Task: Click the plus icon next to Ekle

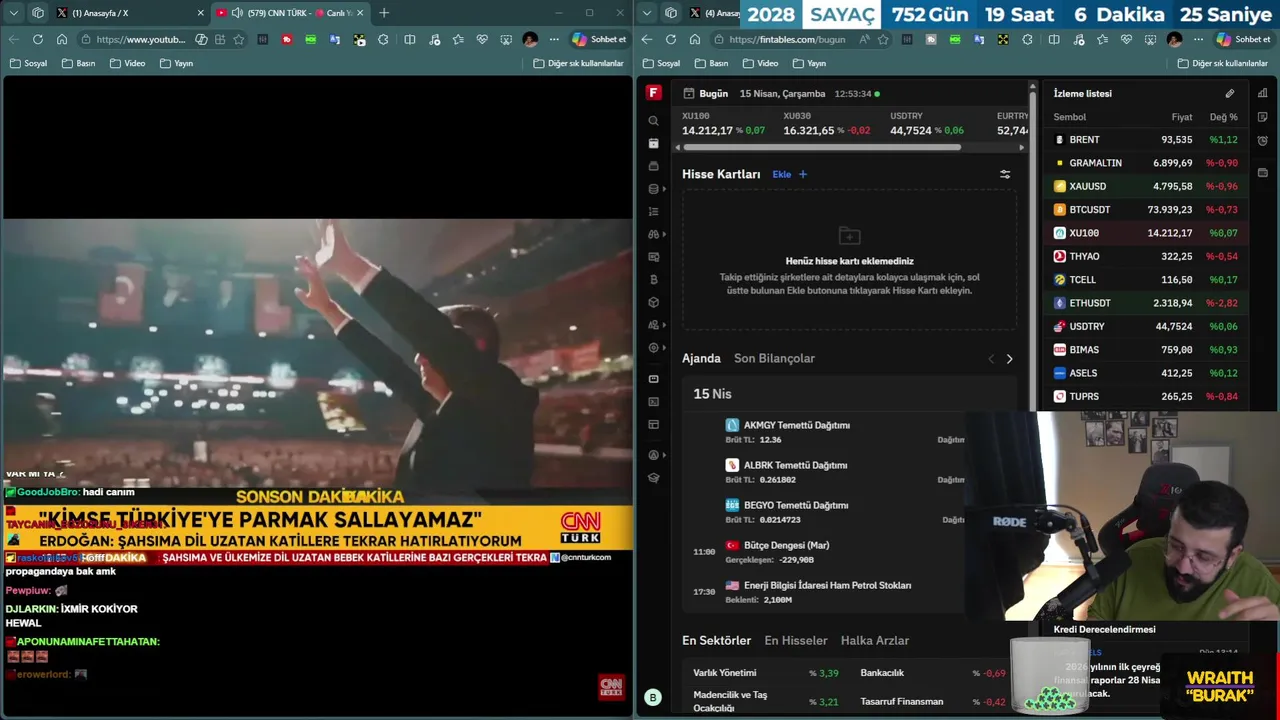Action: click(802, 174)
